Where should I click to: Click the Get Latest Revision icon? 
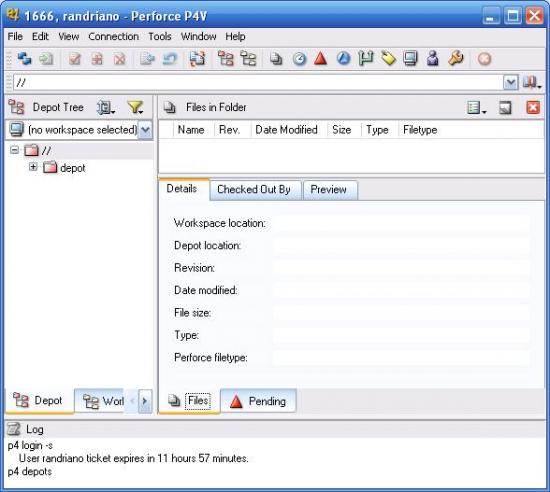click(x=46, y=59)
